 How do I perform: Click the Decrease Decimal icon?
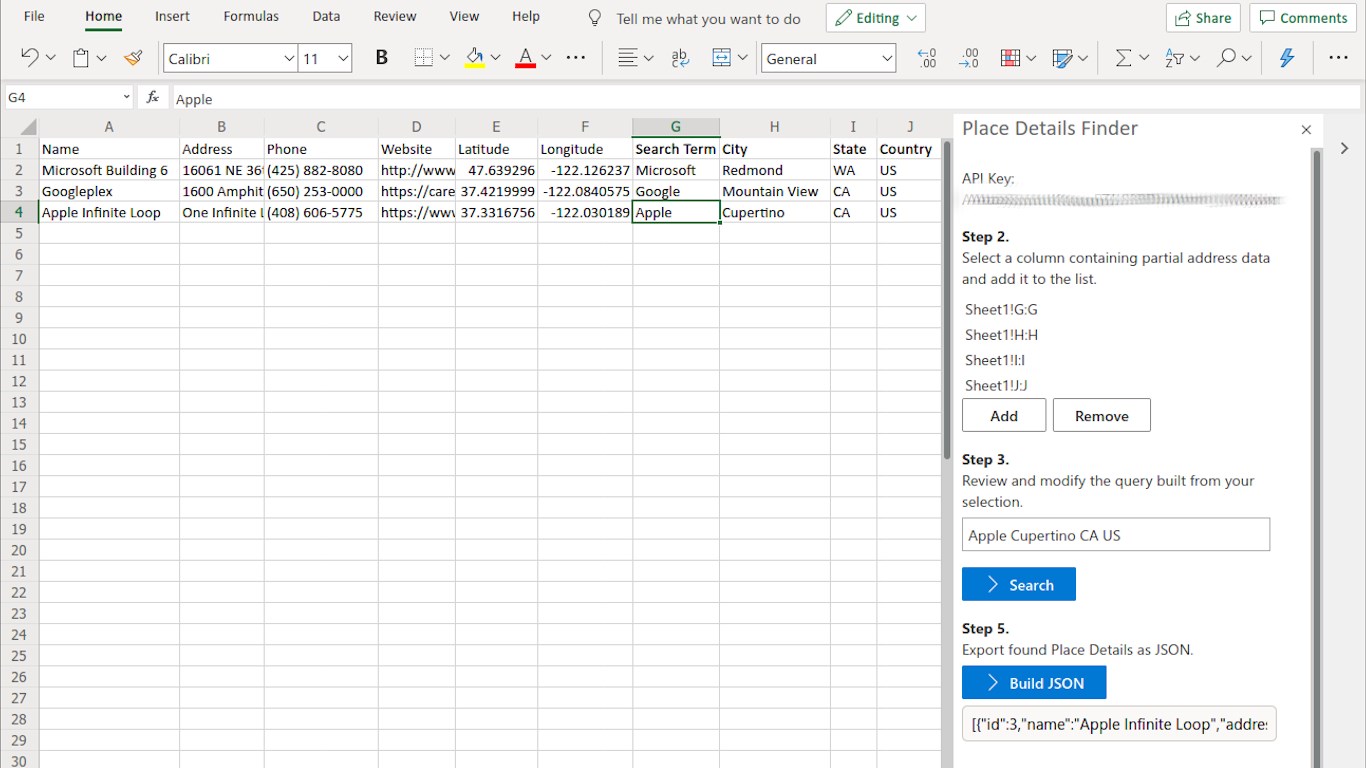click(x=969, y=58)
